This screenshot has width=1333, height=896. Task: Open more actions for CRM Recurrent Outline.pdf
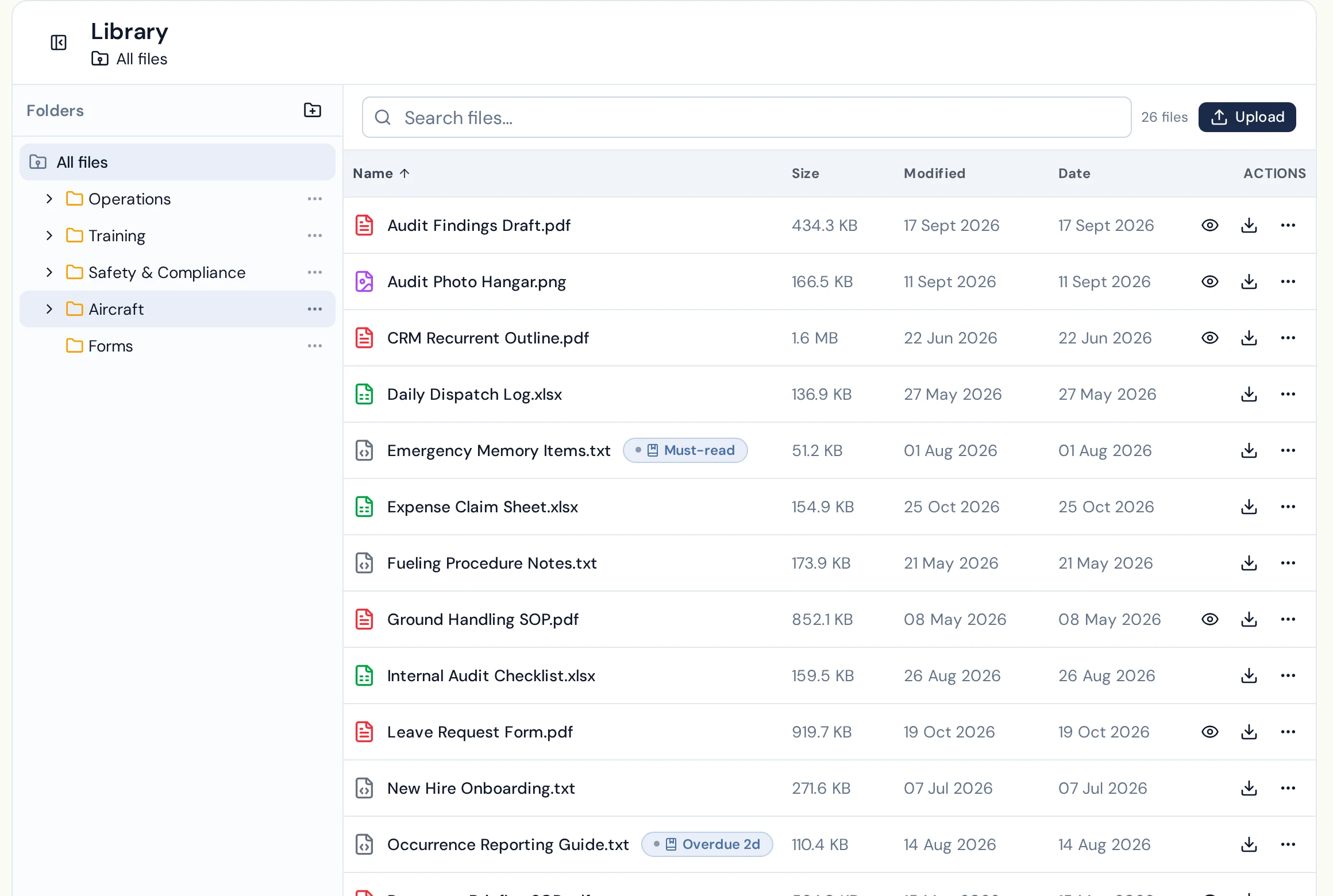[1288, 338]
